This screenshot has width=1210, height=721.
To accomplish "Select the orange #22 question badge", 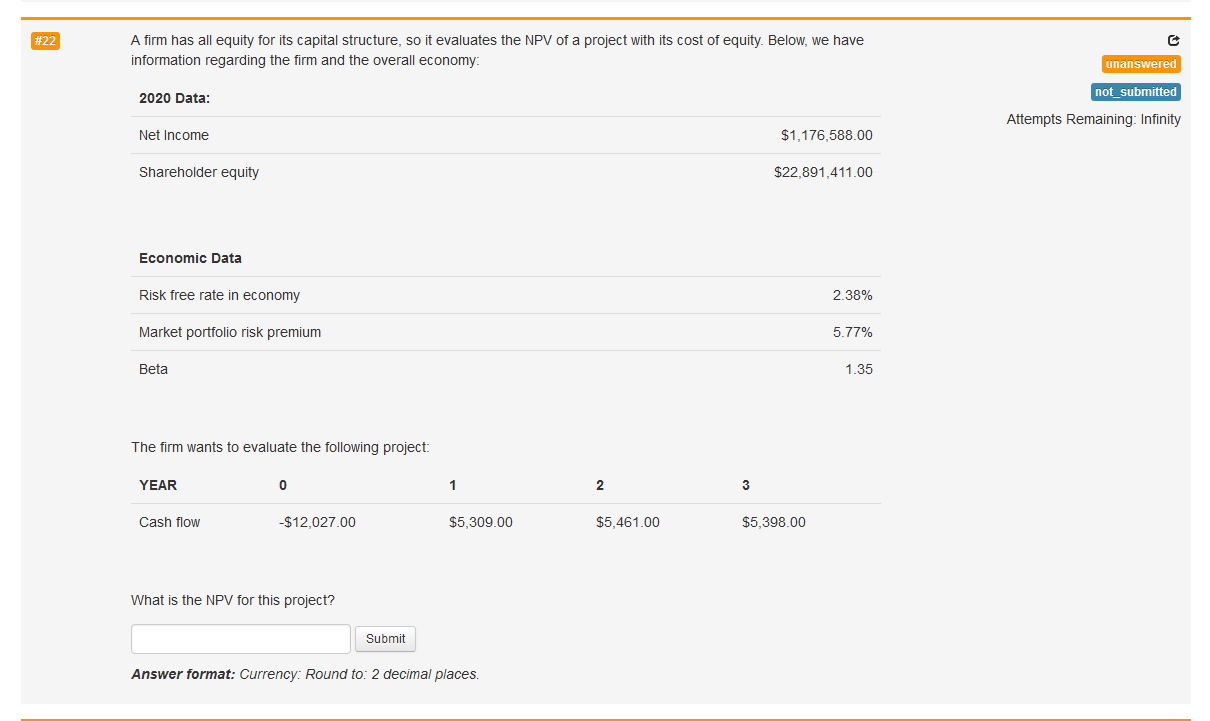I will click(45, 41).
